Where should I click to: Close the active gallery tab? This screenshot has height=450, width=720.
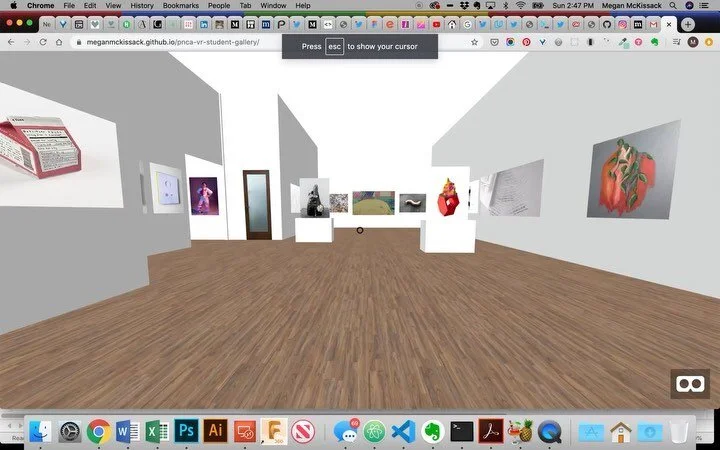pos(669,24)
